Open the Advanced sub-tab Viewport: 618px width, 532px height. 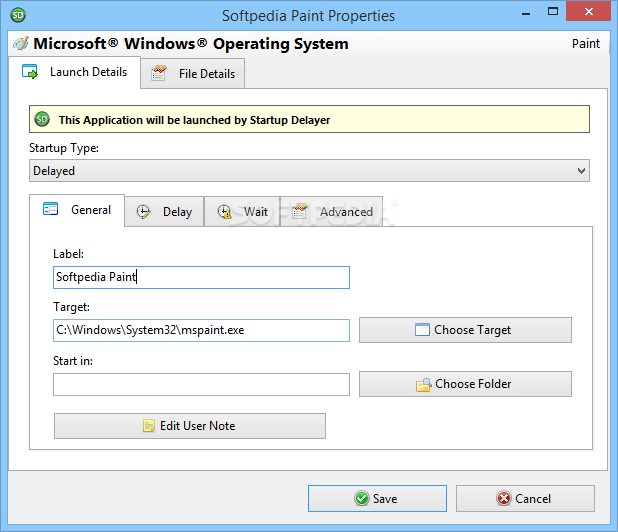[x=331, y=212]
